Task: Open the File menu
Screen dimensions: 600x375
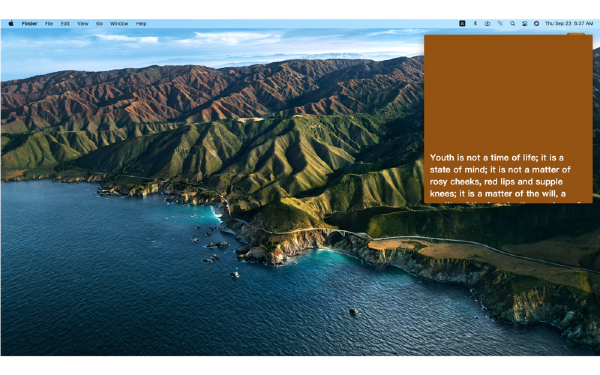Action: tap(49, 23)
